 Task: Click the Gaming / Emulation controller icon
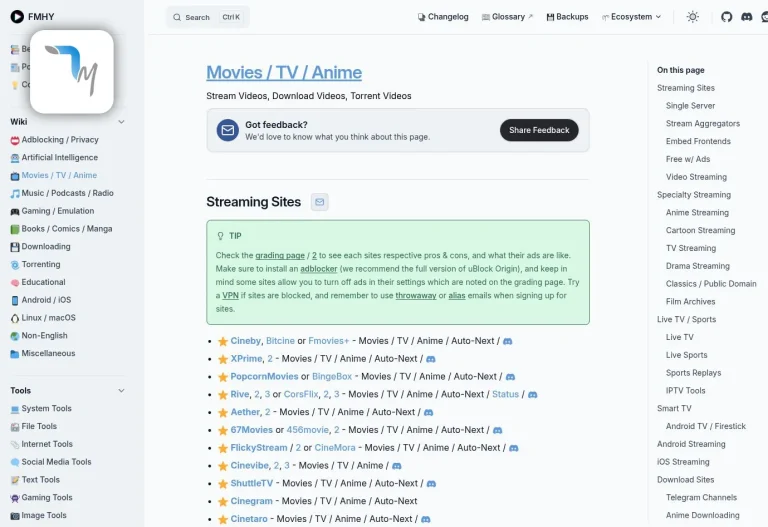(x=15, y=212)
